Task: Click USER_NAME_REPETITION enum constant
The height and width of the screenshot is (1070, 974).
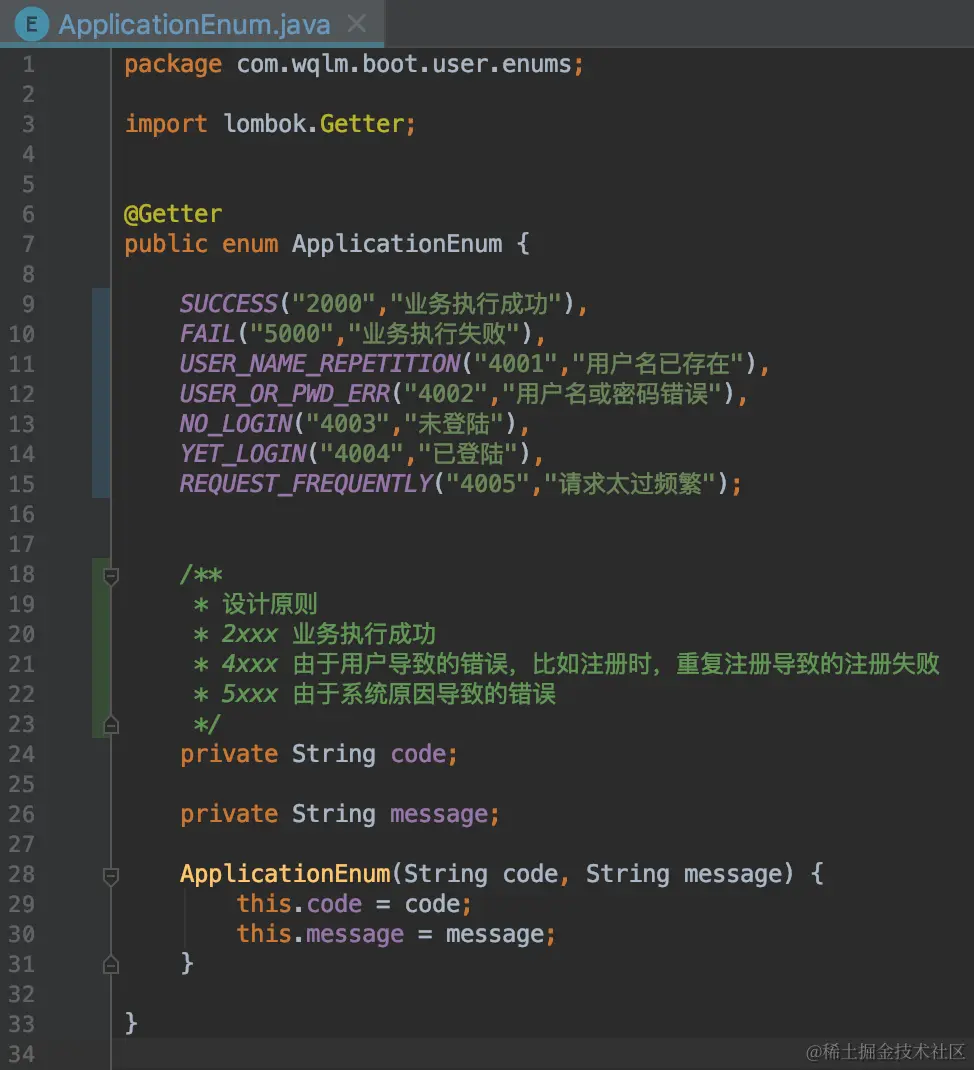Action: (x=320, y=364)
